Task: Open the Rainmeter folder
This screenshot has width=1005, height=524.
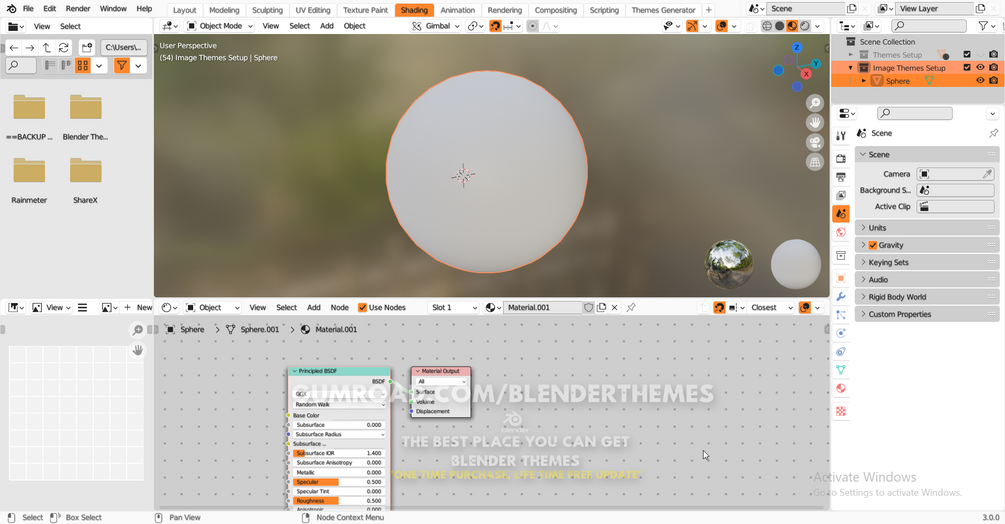Action: [29, 180]
